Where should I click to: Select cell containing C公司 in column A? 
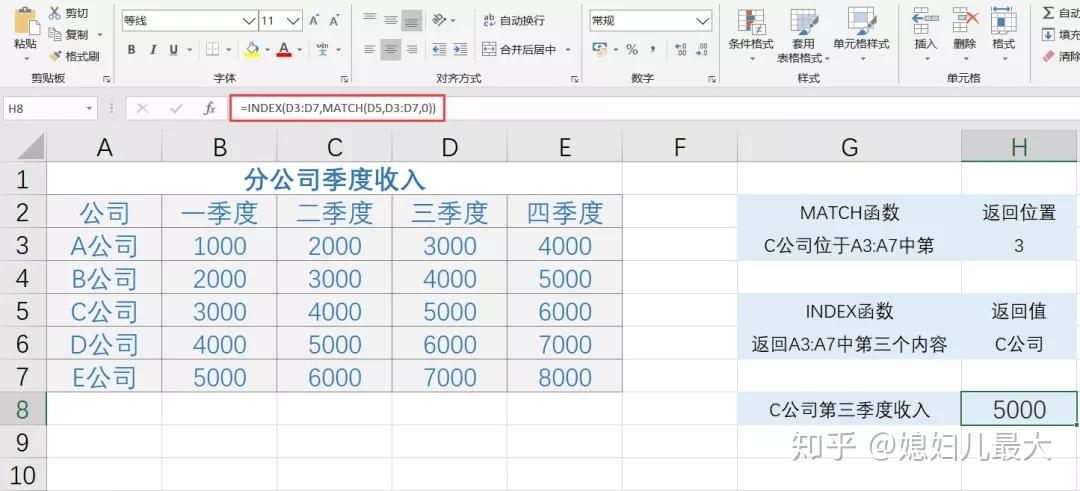tap(105, 311)
